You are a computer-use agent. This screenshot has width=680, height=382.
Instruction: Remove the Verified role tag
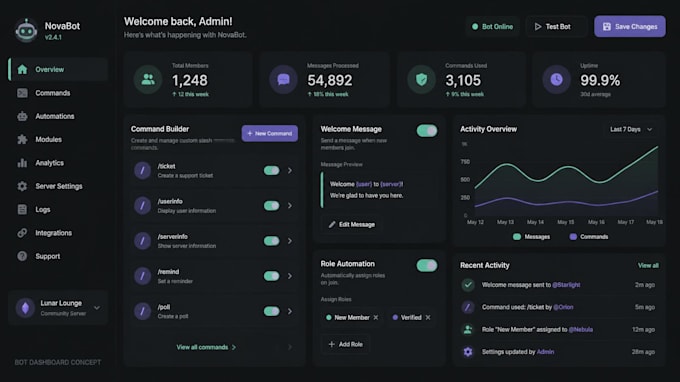pyautogui.click(x=428, y=317)
